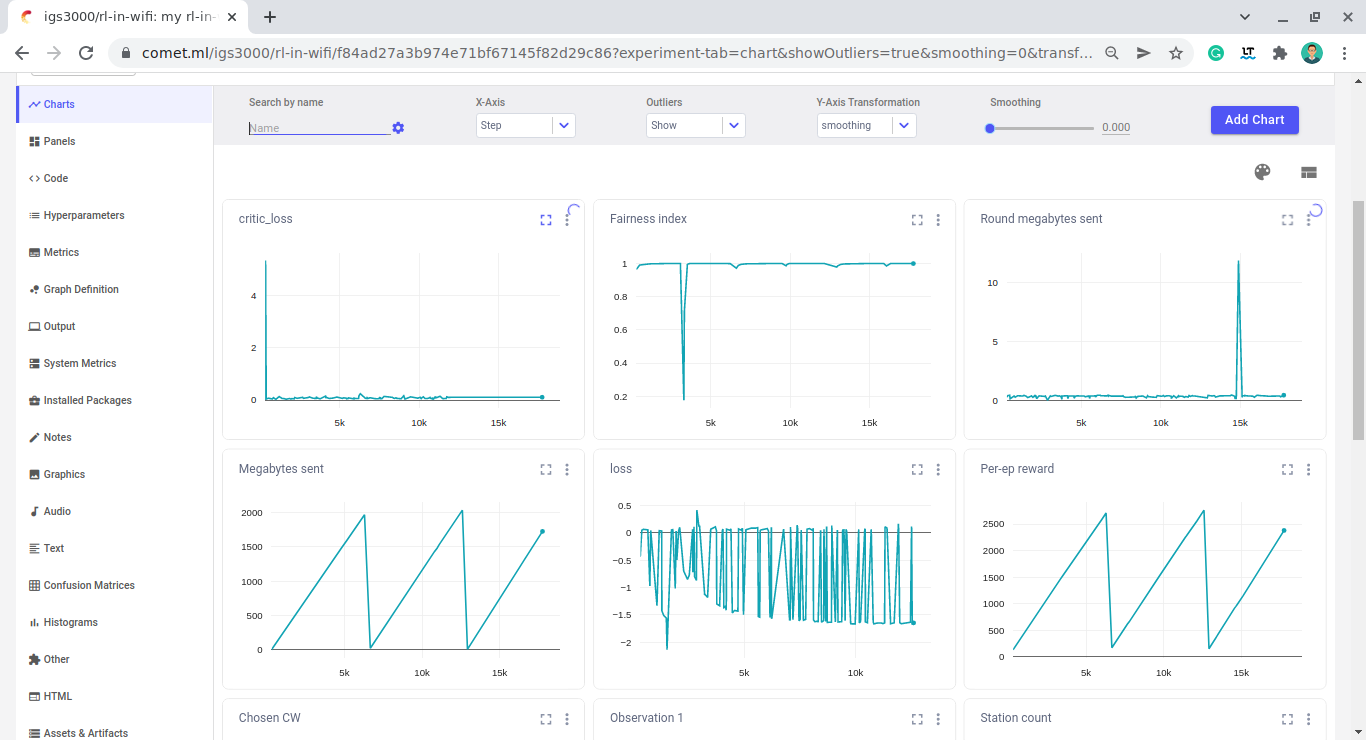The image size is (1366, 740).
Task: Click the page vertical scrollbar
Action: 1358,320
